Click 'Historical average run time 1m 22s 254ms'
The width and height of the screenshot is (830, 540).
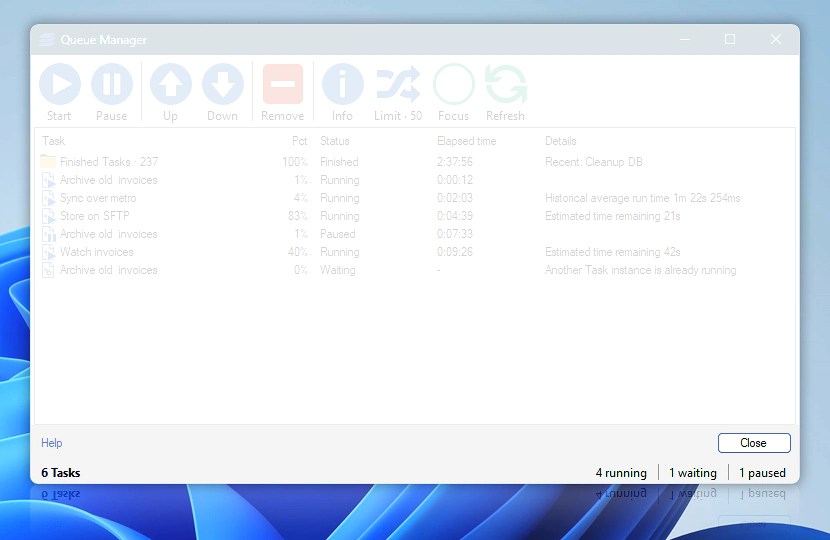pyautogui.click(x=643, y=198)
